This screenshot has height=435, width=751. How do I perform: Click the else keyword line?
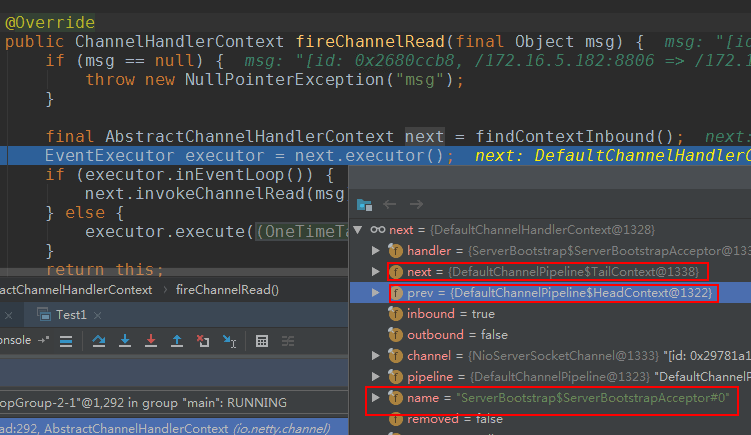tap(85, 213)
